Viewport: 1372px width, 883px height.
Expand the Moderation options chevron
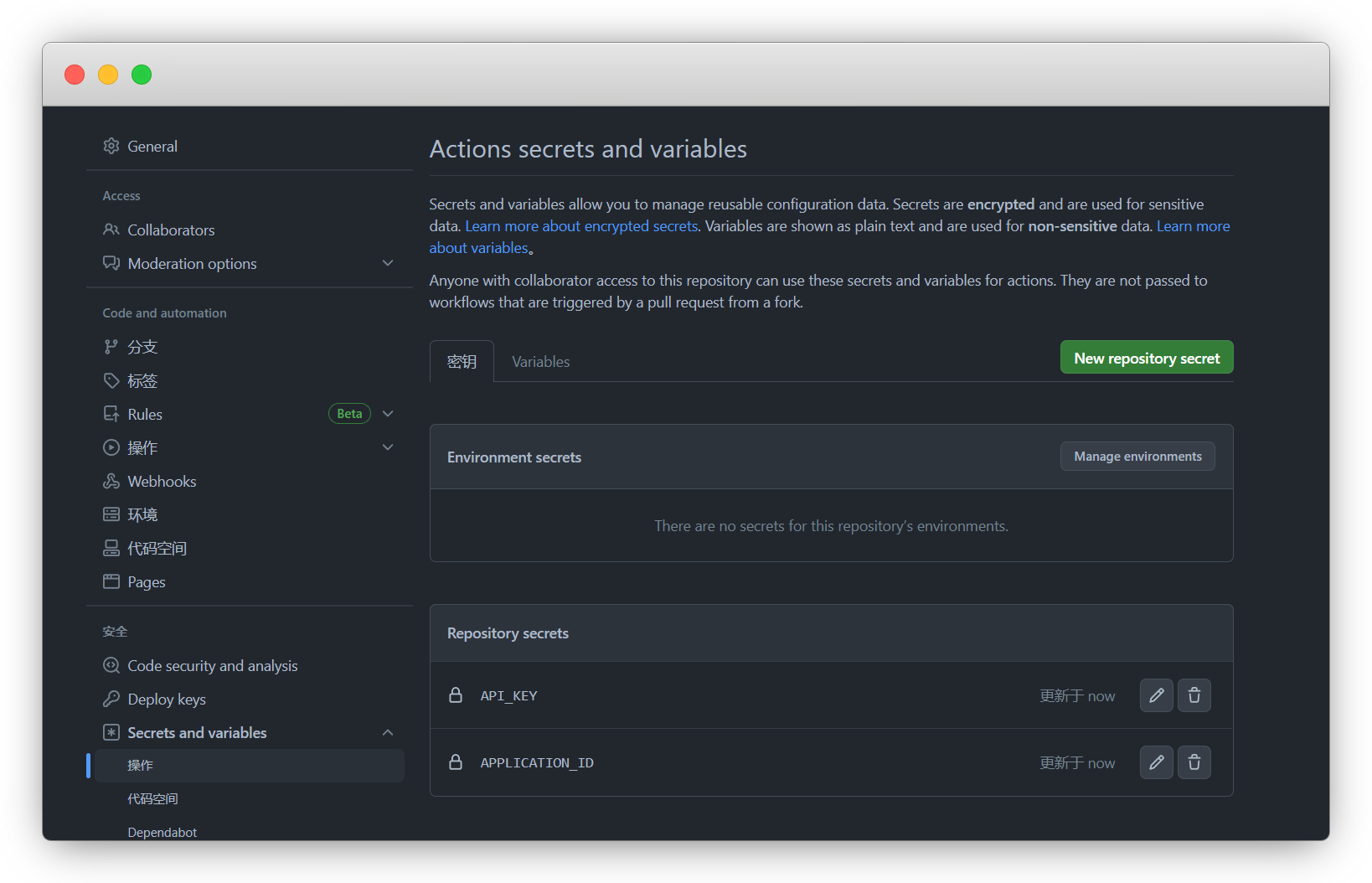coord(388,262)
